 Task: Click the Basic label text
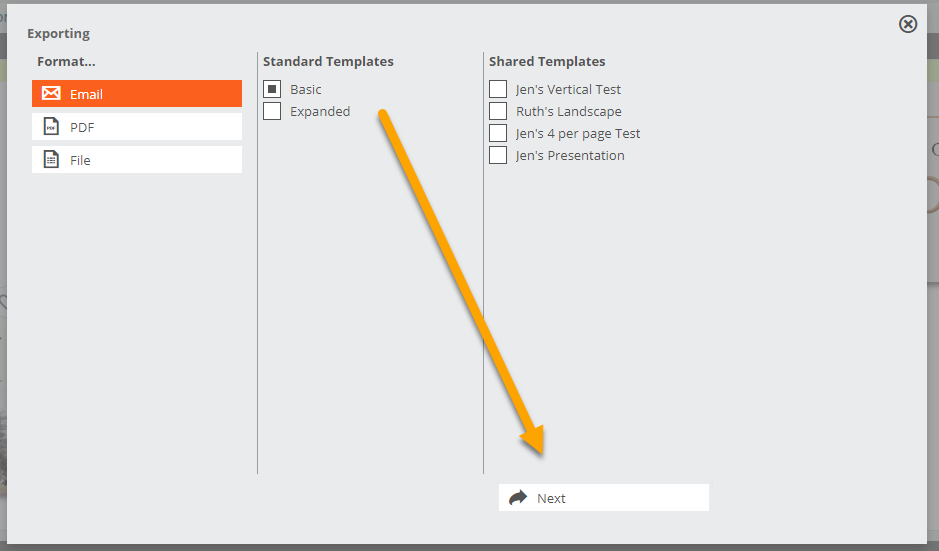click(x=306, y=90)
